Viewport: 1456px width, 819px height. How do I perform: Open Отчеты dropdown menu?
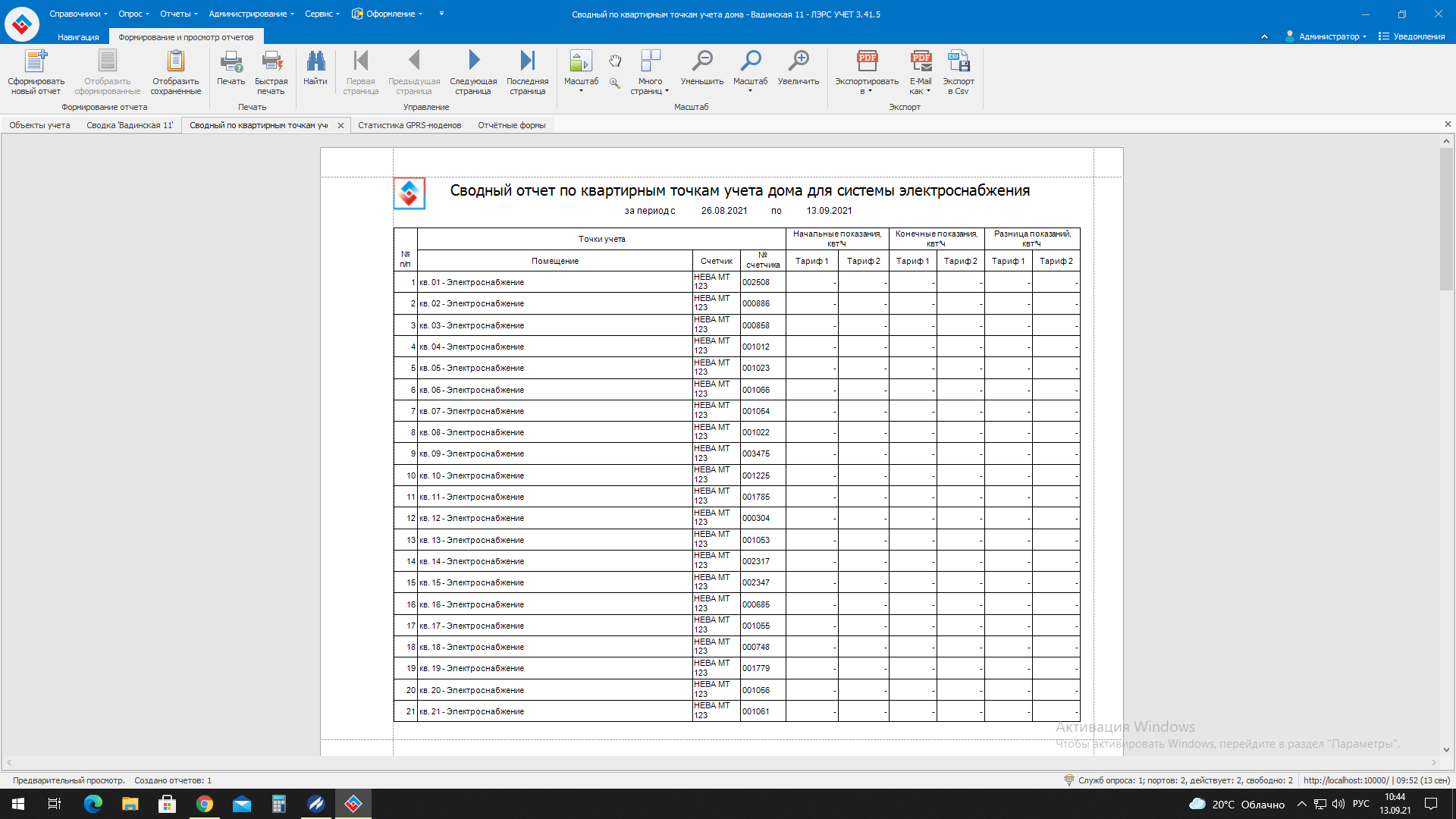coord(178,14)
